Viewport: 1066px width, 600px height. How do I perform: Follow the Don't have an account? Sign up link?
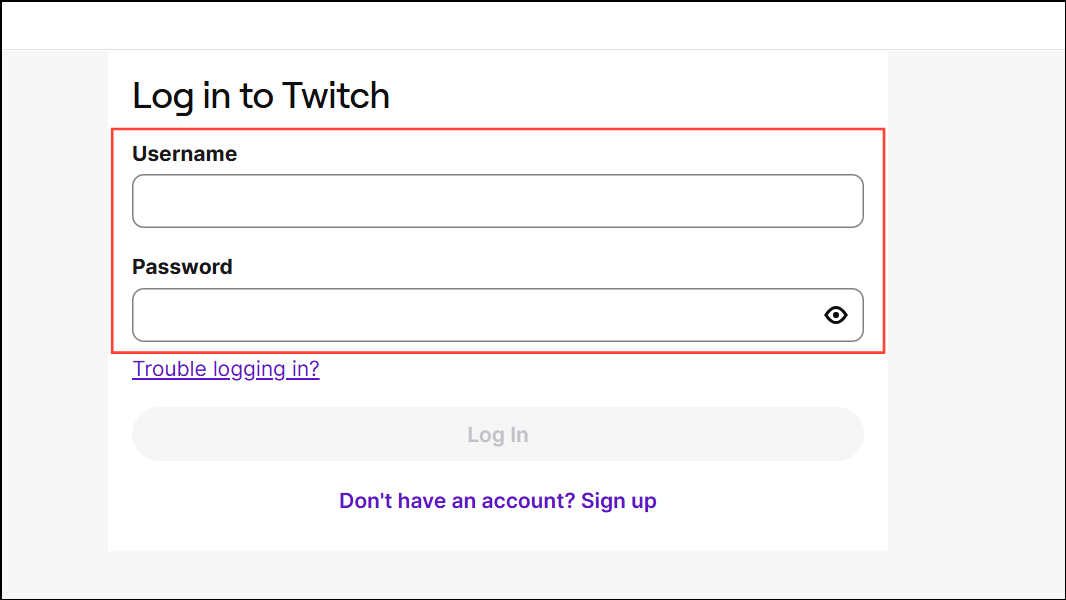498,501
